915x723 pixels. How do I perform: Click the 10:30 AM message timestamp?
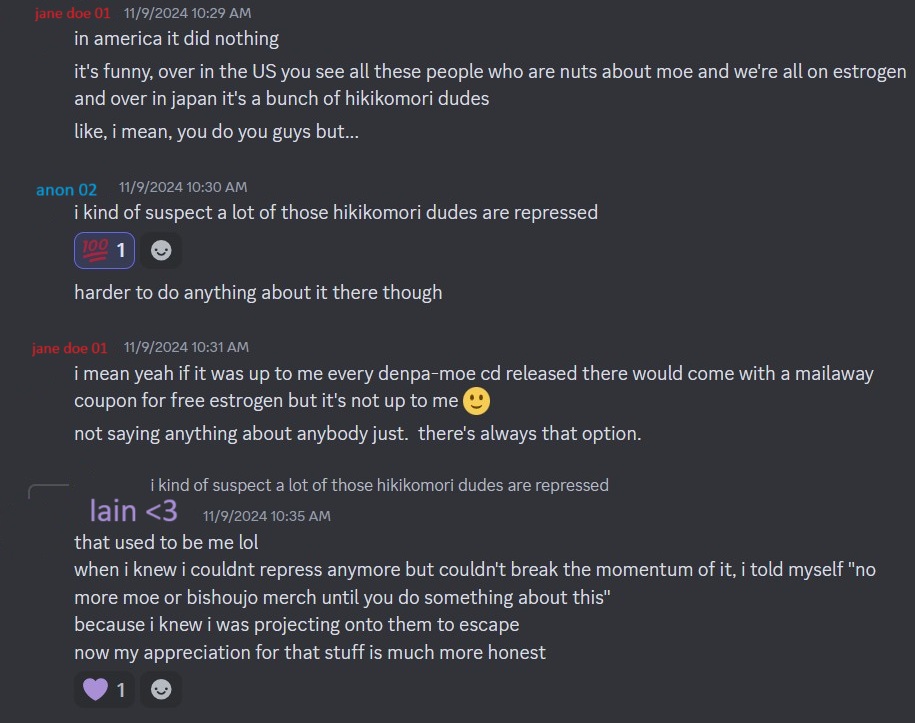[x=183, y=187]
